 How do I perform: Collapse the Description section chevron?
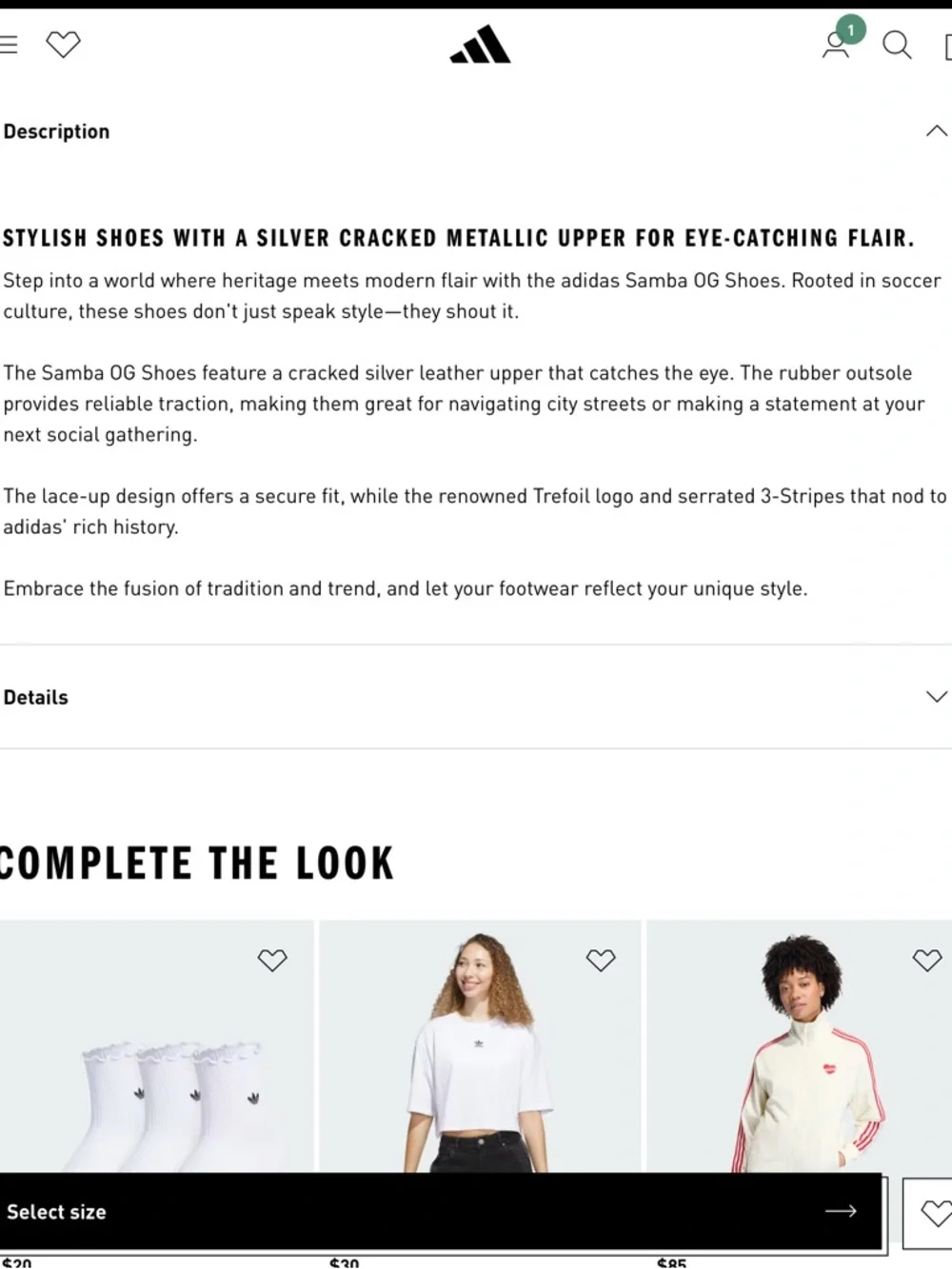click(937, 131)
